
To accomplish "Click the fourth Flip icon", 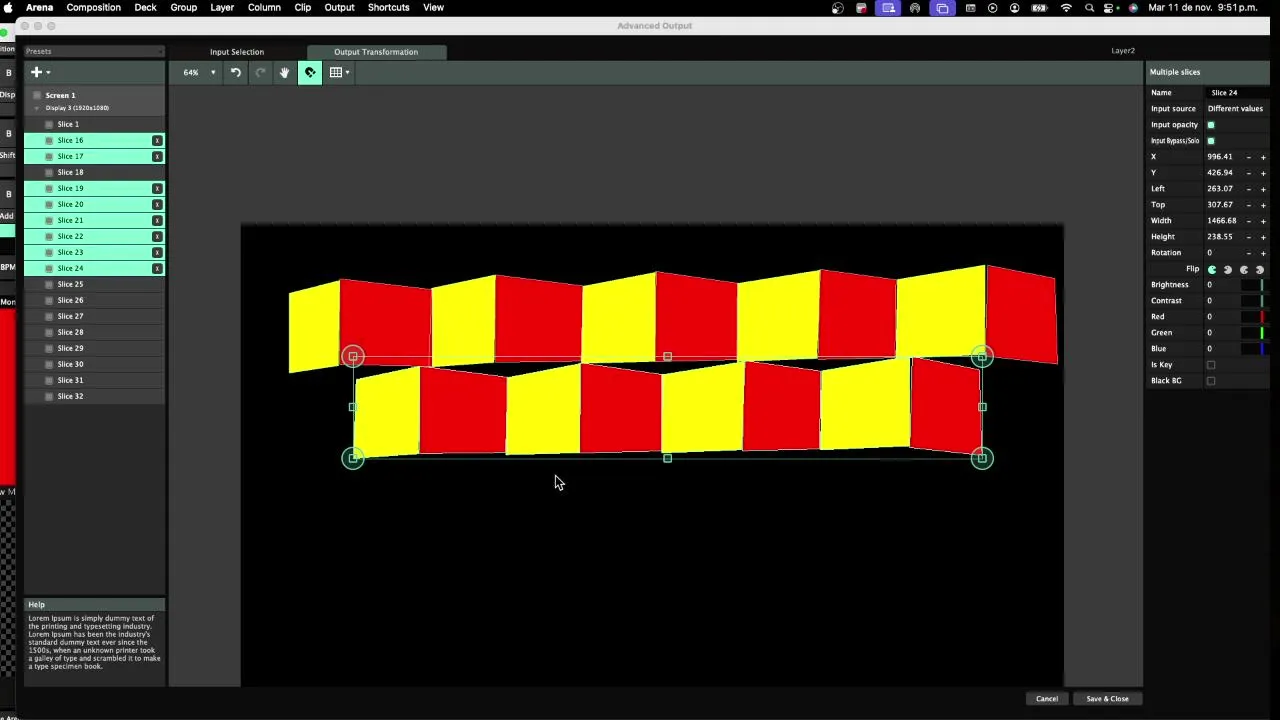I will pyautogui.click(x=1260, y=269).
